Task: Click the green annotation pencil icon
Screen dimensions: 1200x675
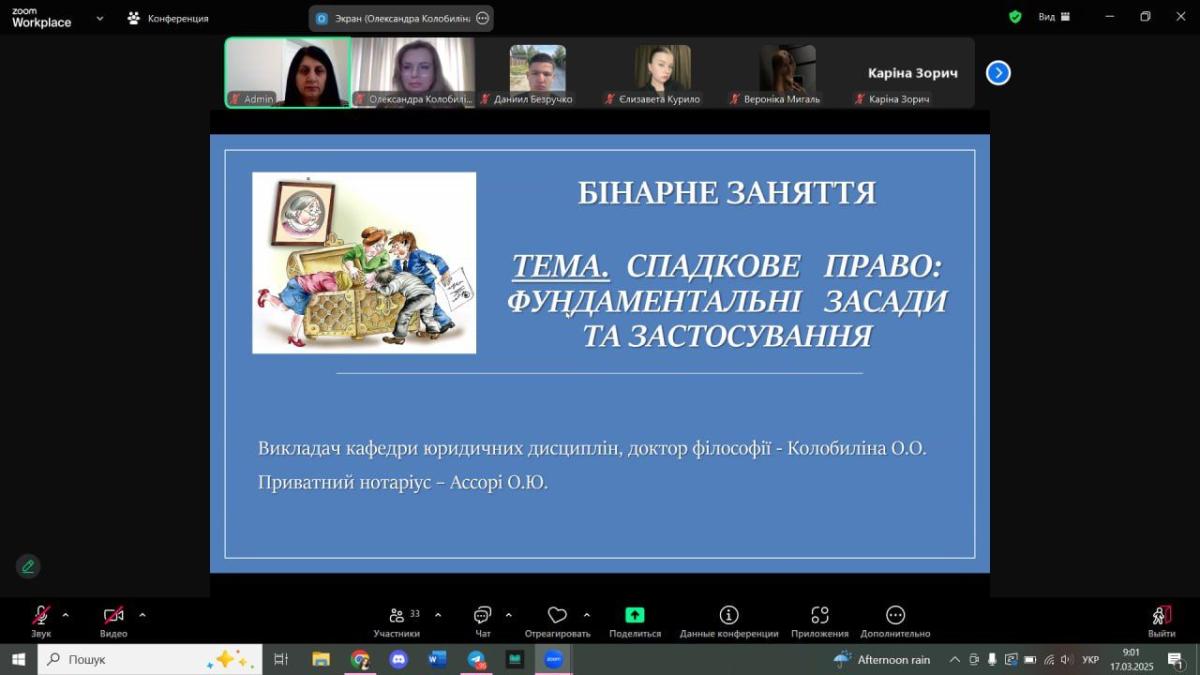Action: click(x=28, y=566)
